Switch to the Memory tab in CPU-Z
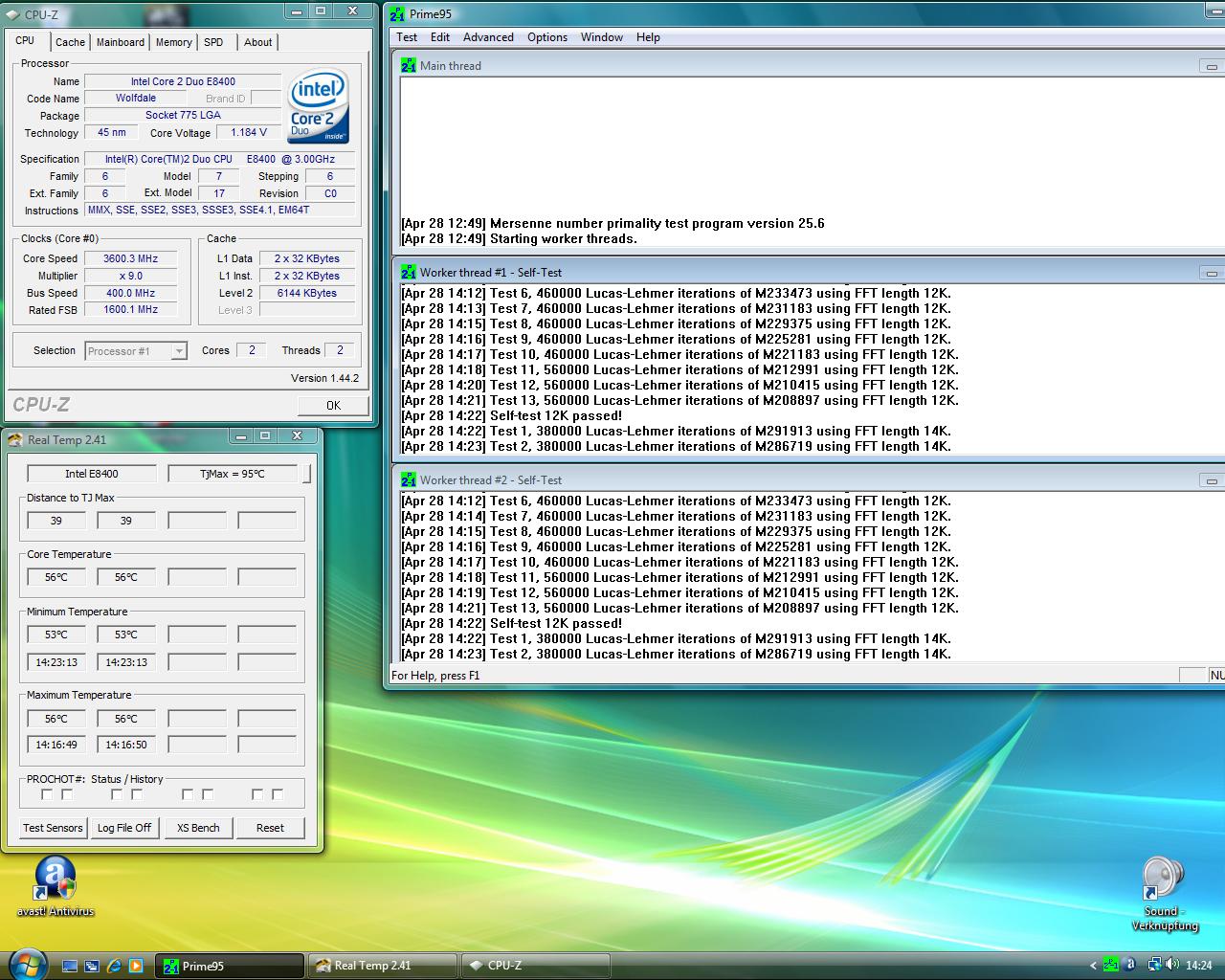The width and height of the screenshot is (1225, 980). click(x=173, y=42)
